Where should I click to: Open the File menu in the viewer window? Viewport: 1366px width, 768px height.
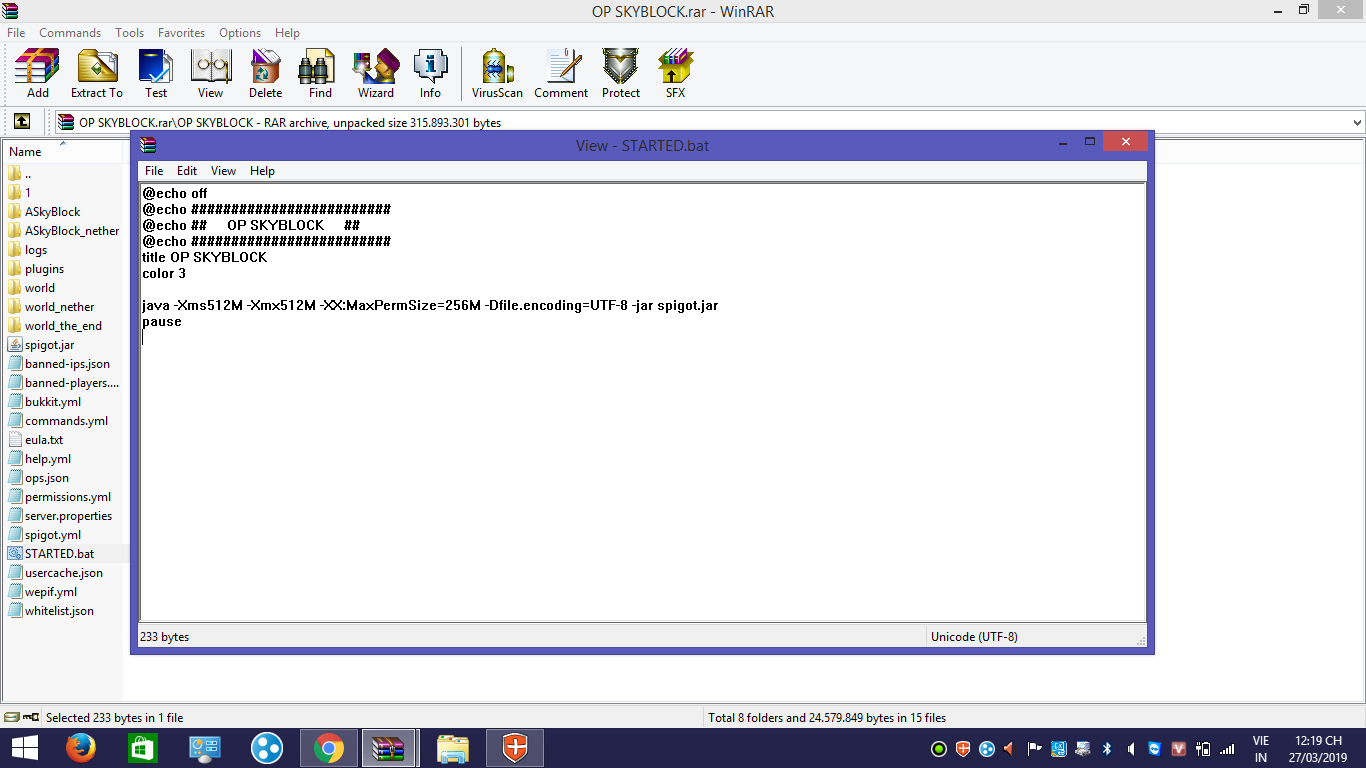154,171
